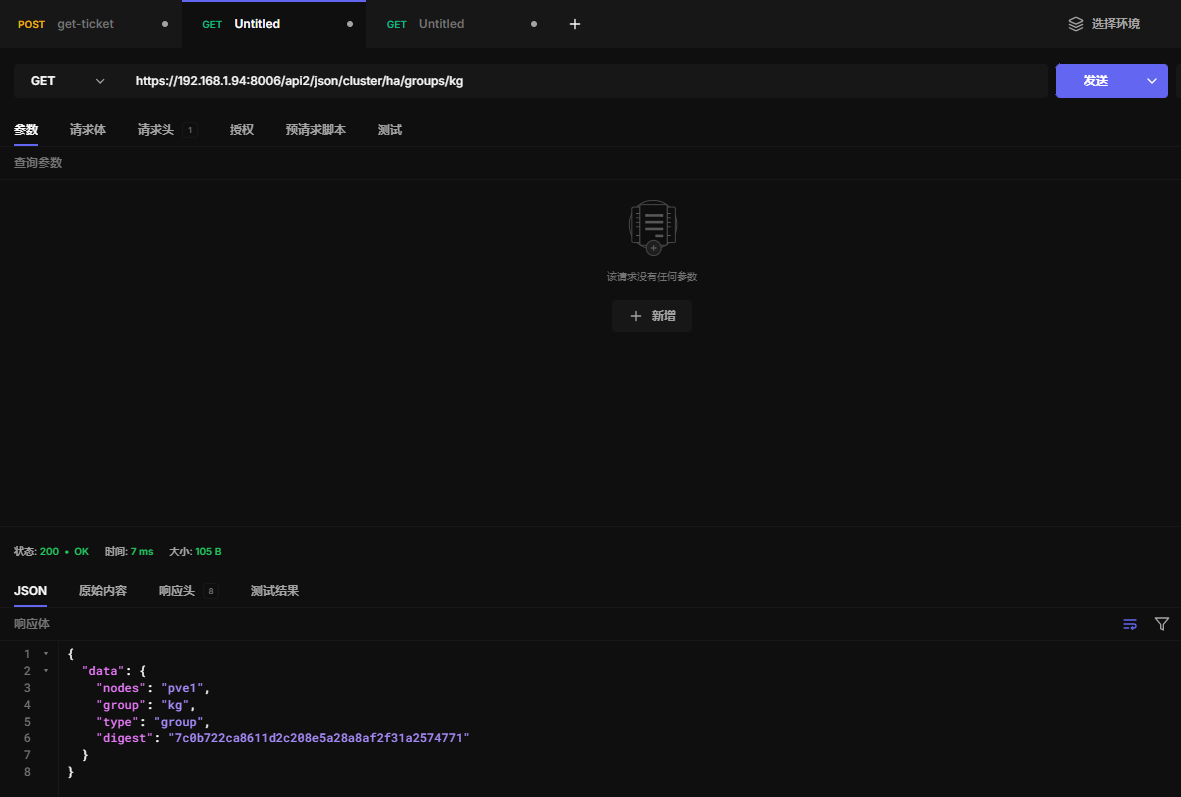Click the filter funnel icon in response
Screen dimensions: 1181x797
(x=1161, y=624)
